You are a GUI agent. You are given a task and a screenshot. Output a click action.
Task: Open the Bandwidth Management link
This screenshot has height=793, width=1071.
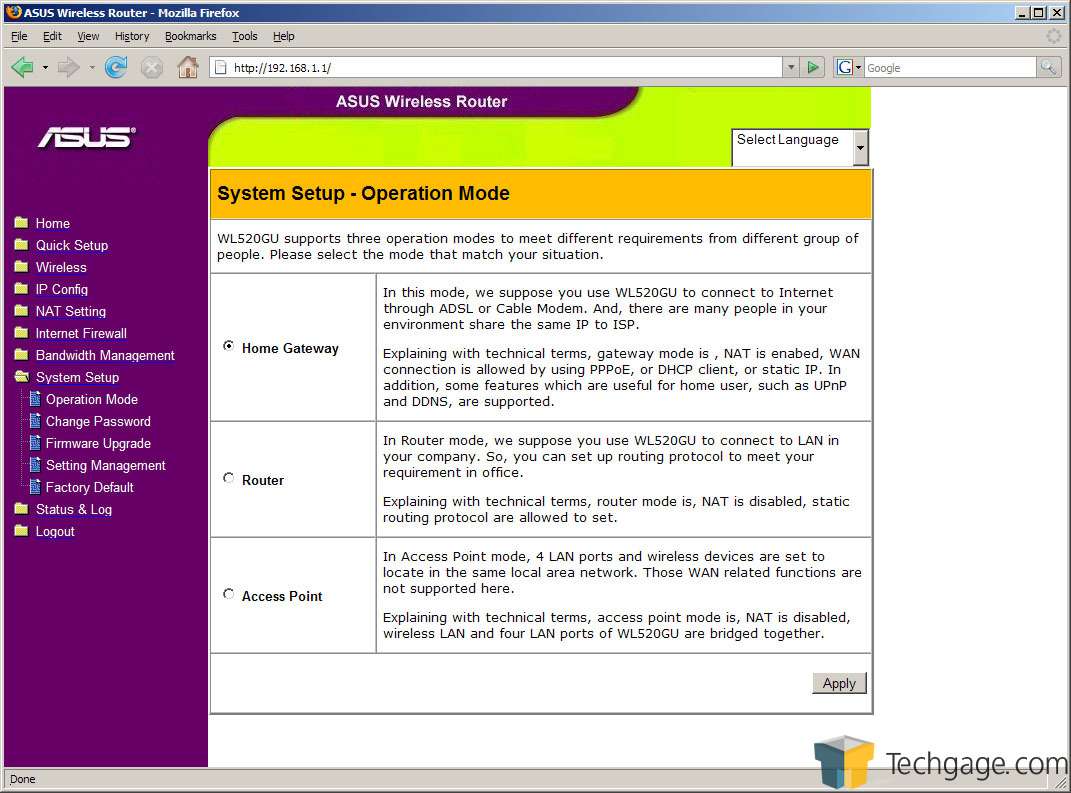click(105, 355)
